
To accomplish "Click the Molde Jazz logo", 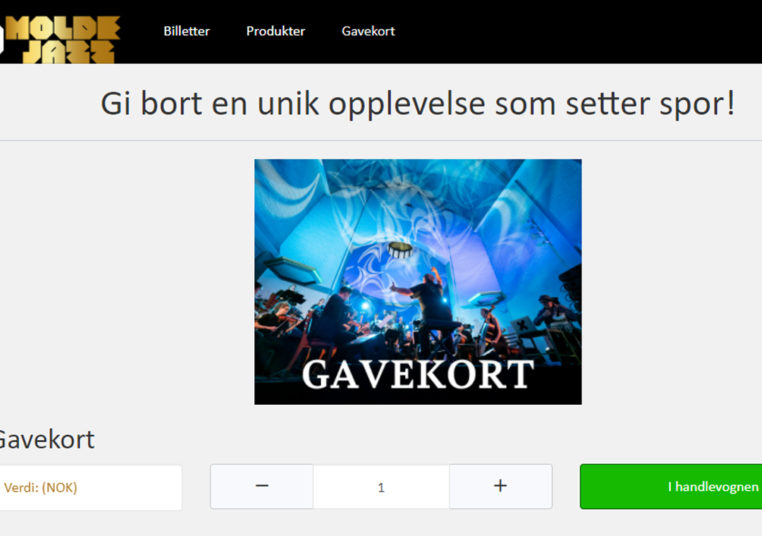I will click(x=59, y=39).
